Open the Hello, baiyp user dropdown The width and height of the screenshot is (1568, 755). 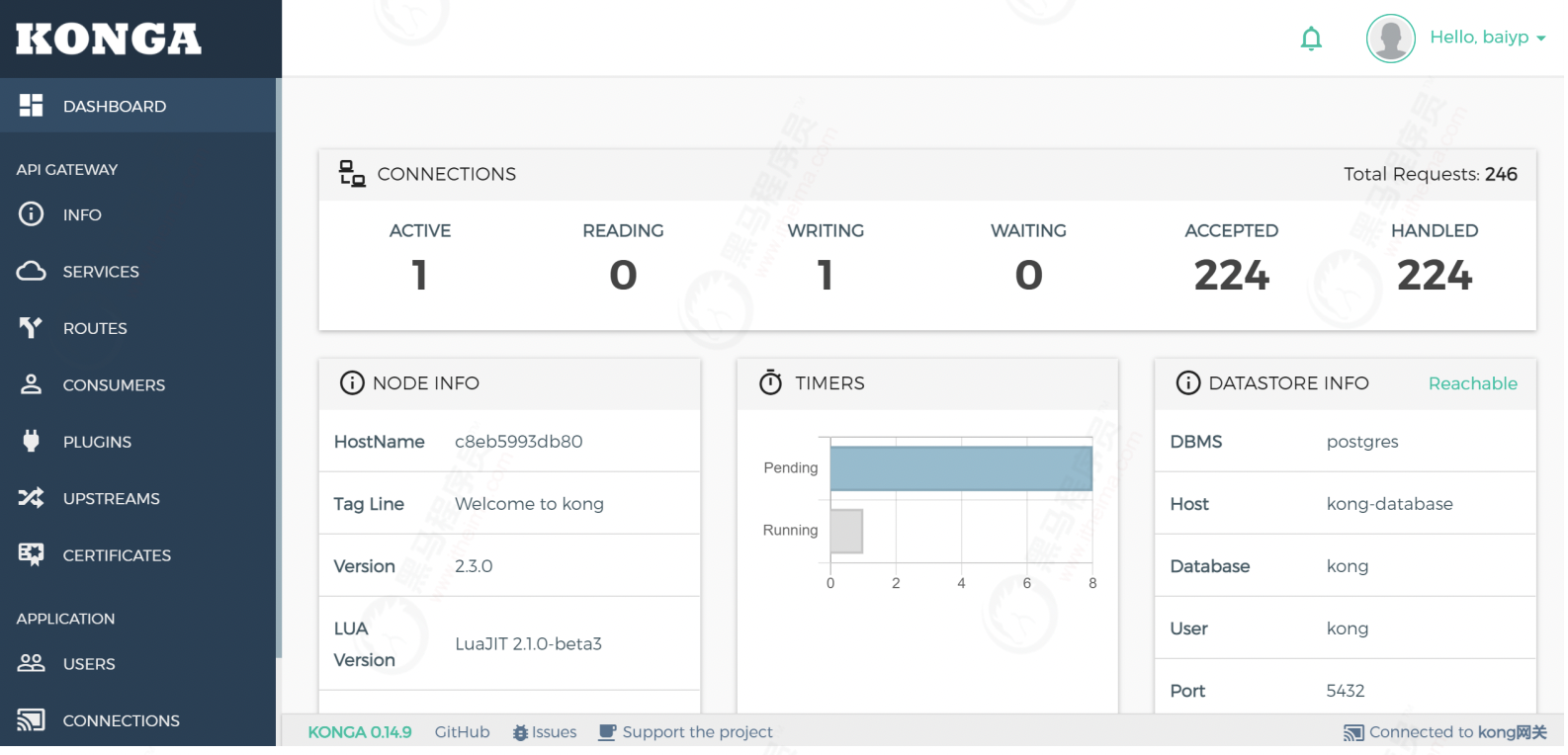(1487, 38)
